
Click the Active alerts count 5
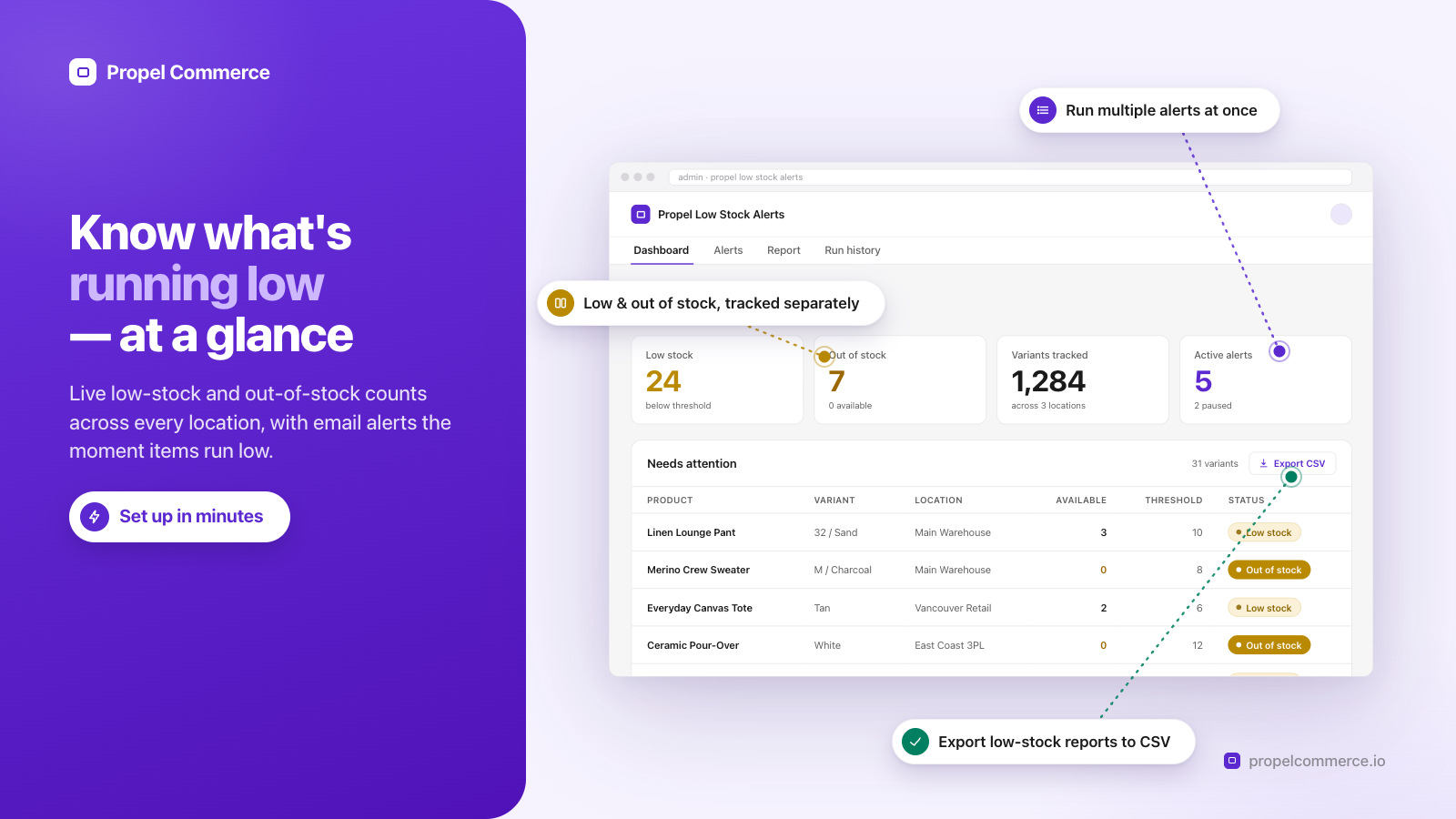click(x=1203, y=381)
